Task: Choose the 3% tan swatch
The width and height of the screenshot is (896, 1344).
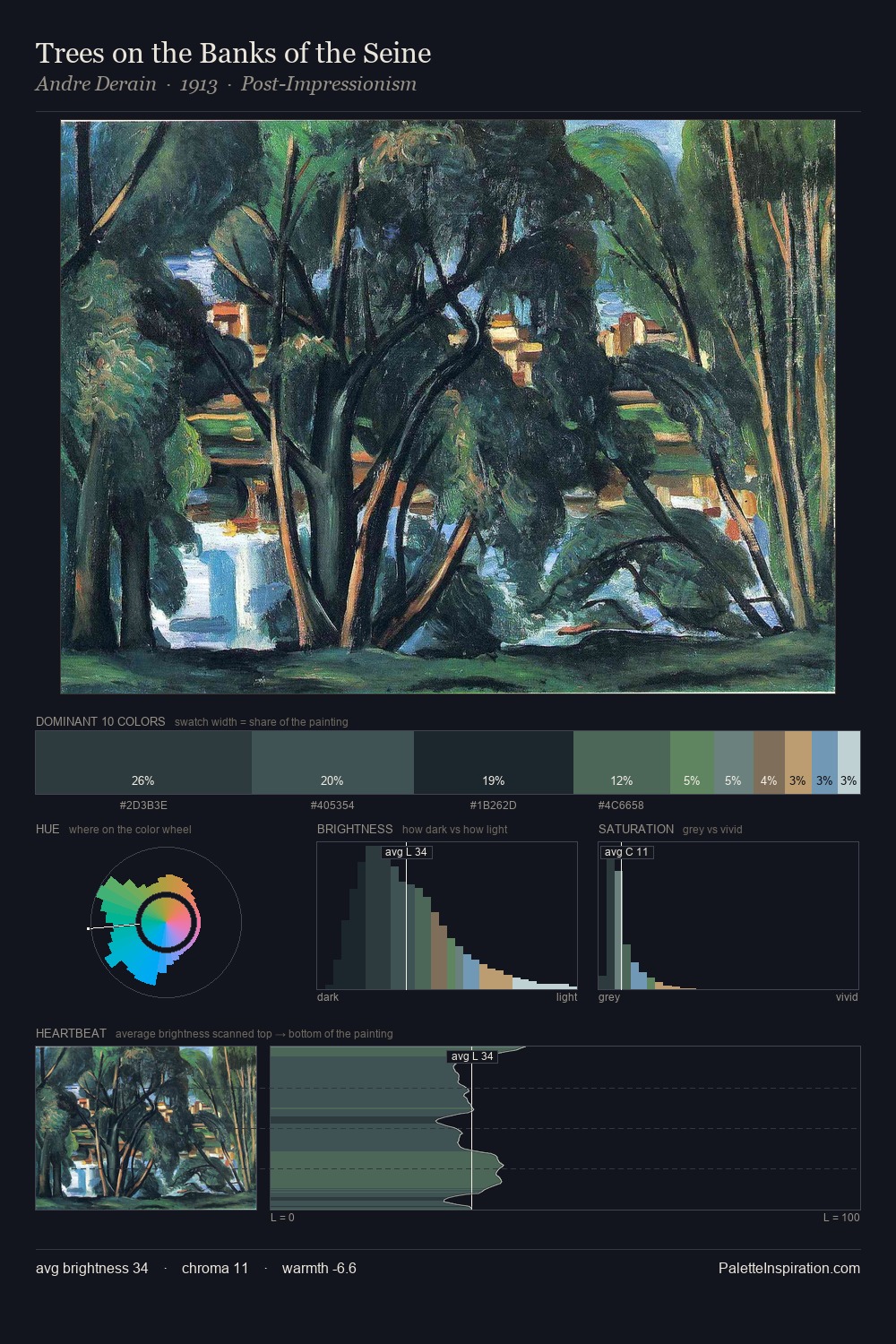Action: click(x=797, y=762)
